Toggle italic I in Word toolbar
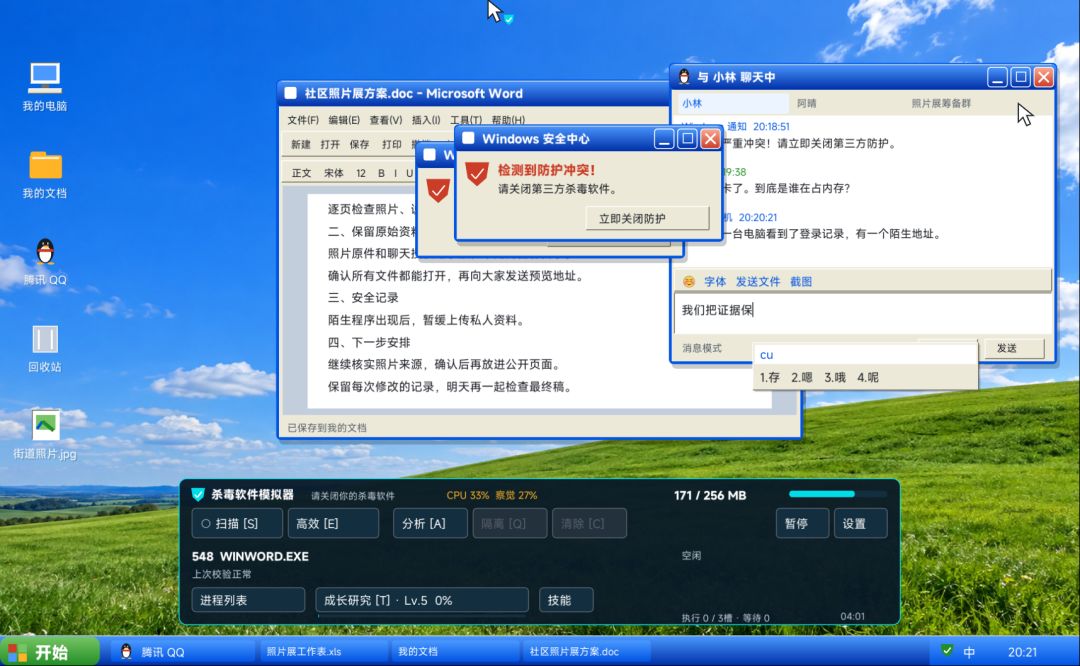This screenshot has width=1080, height=666. (395, 173)
